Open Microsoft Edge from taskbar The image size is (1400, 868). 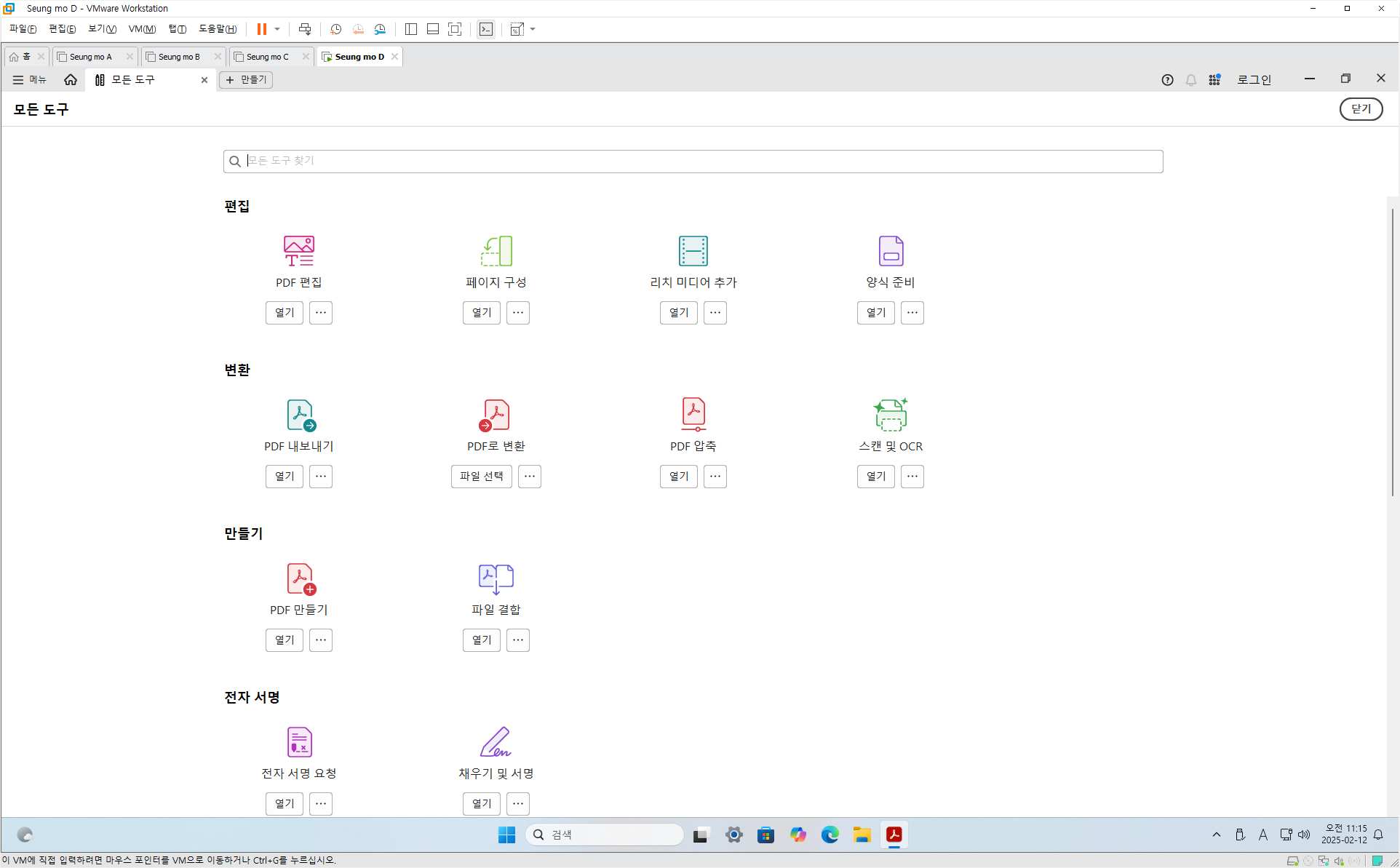830,835
